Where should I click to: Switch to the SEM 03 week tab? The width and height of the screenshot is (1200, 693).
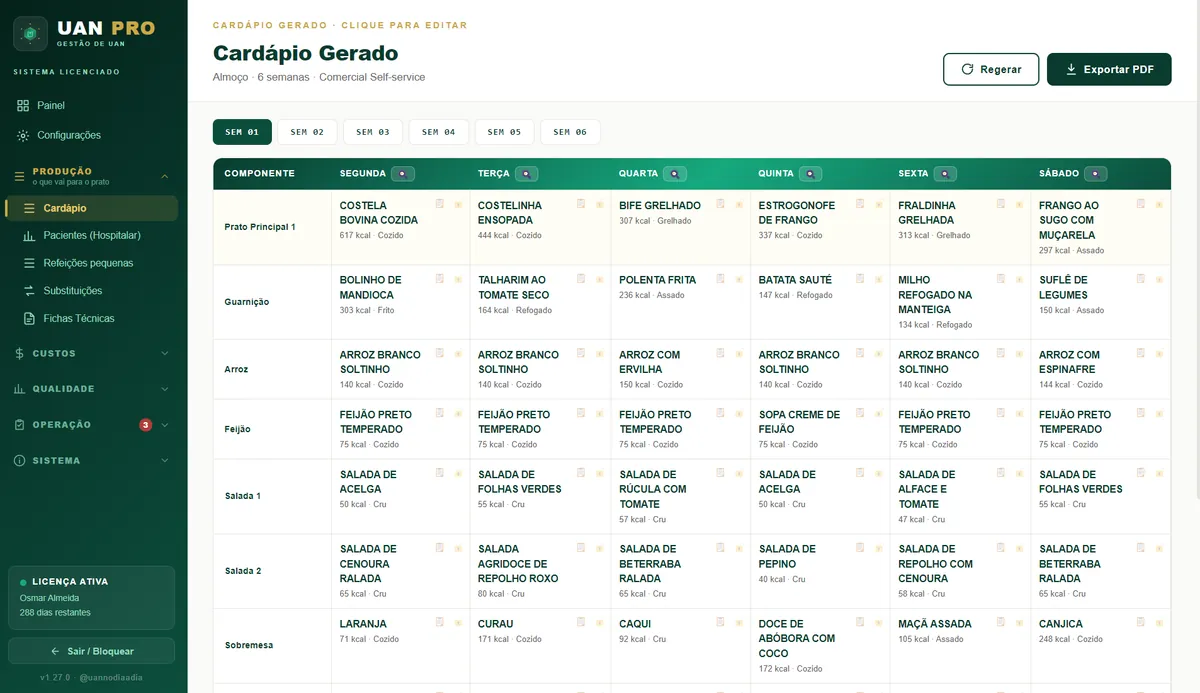pos(373,132)
